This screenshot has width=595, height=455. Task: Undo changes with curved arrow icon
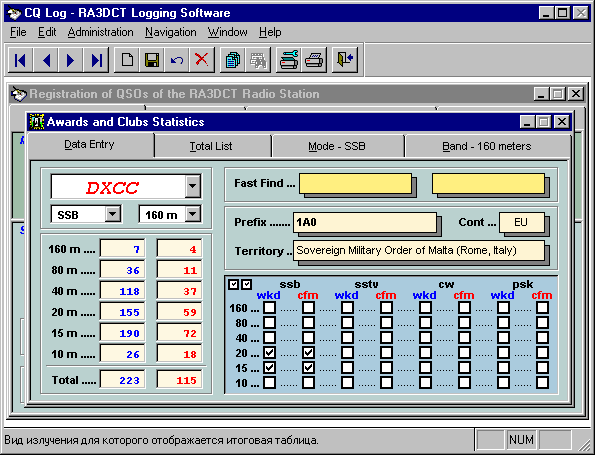[177, 60]
